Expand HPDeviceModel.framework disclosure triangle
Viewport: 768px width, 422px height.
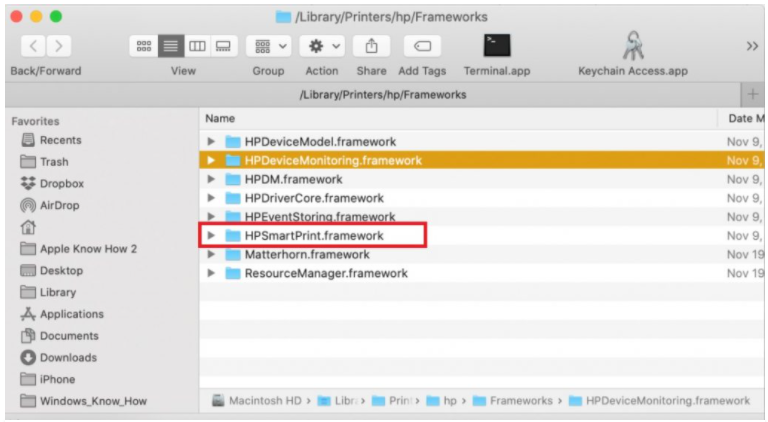click(x=211, y=142)
